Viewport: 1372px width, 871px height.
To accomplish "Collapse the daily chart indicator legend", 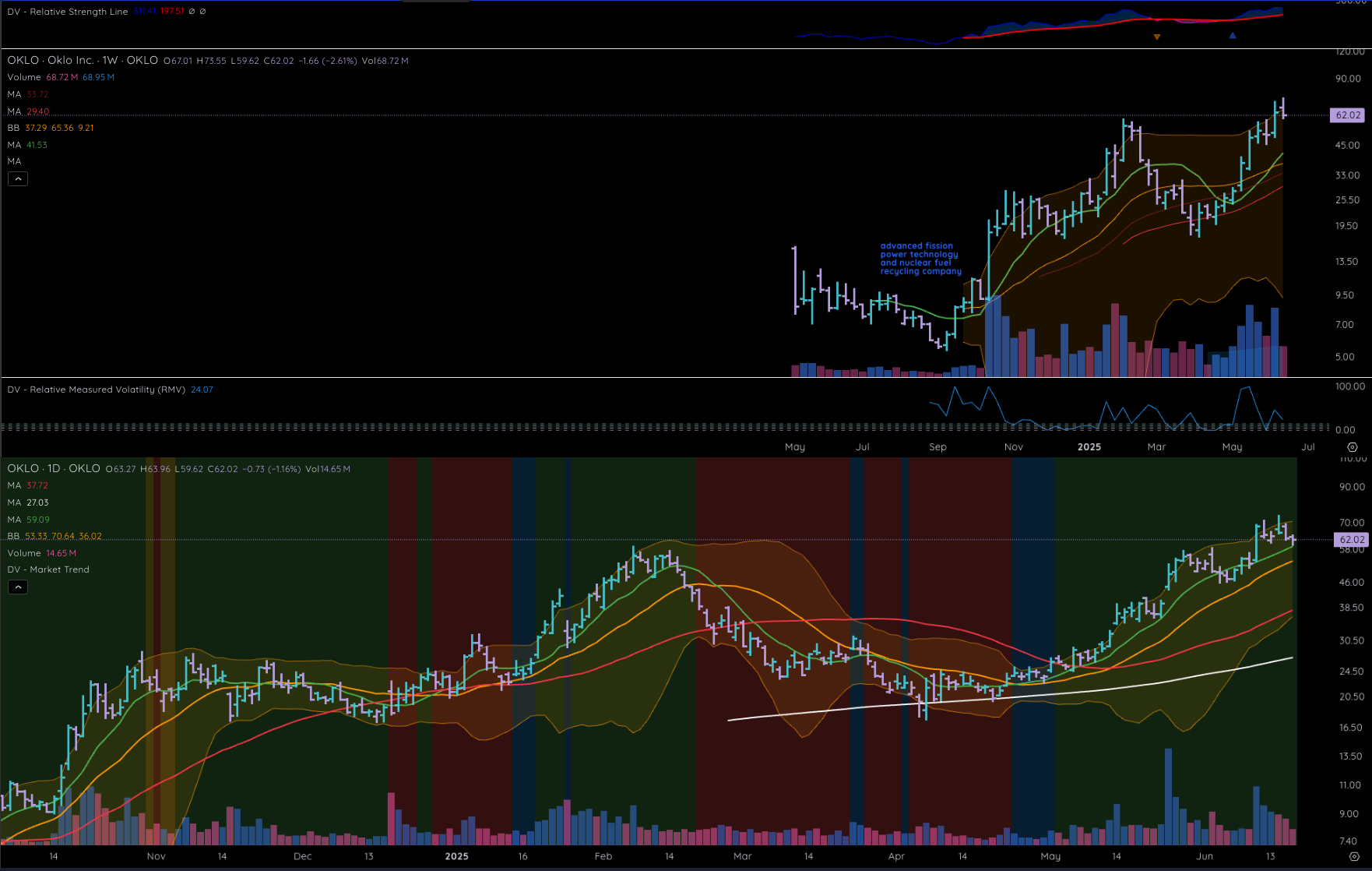I will tap(18, 587).
